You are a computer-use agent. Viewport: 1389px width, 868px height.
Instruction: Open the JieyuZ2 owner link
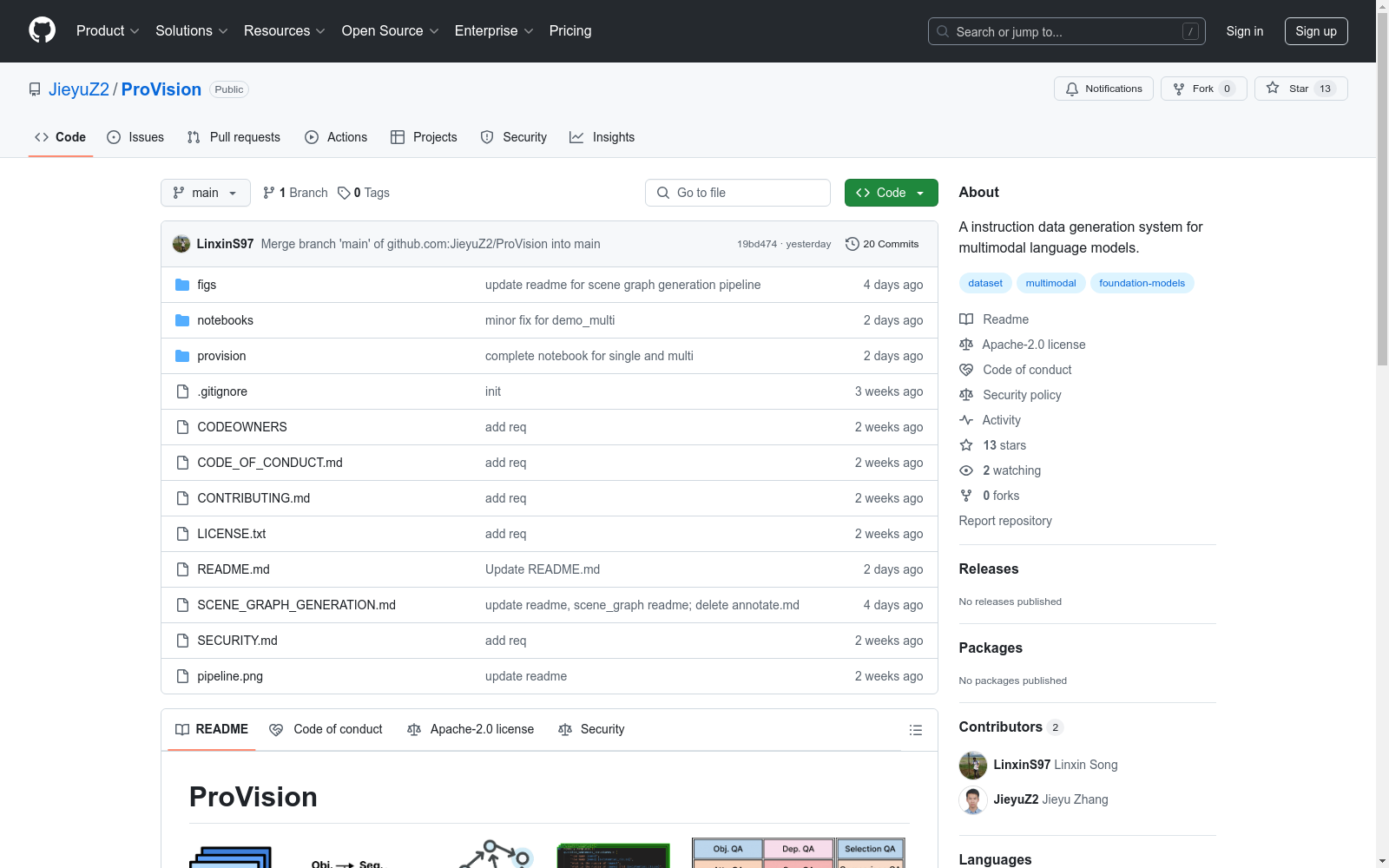tap(79, 89)
